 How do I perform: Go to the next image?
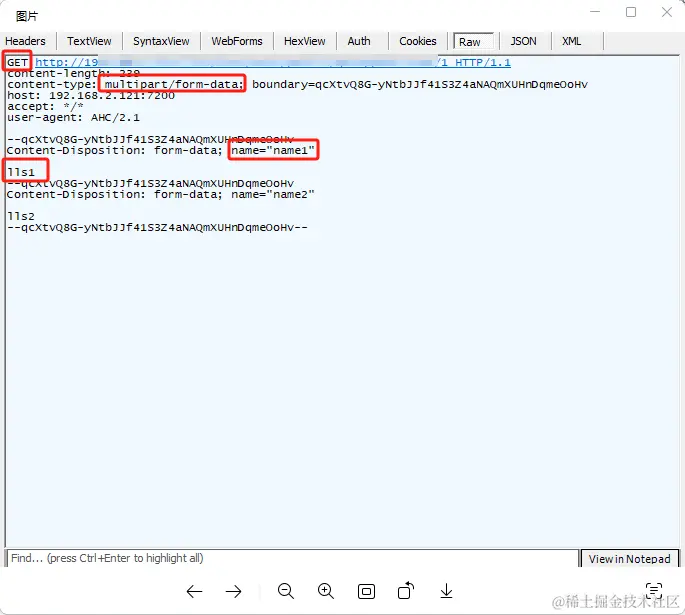click(x=234, y=592)
